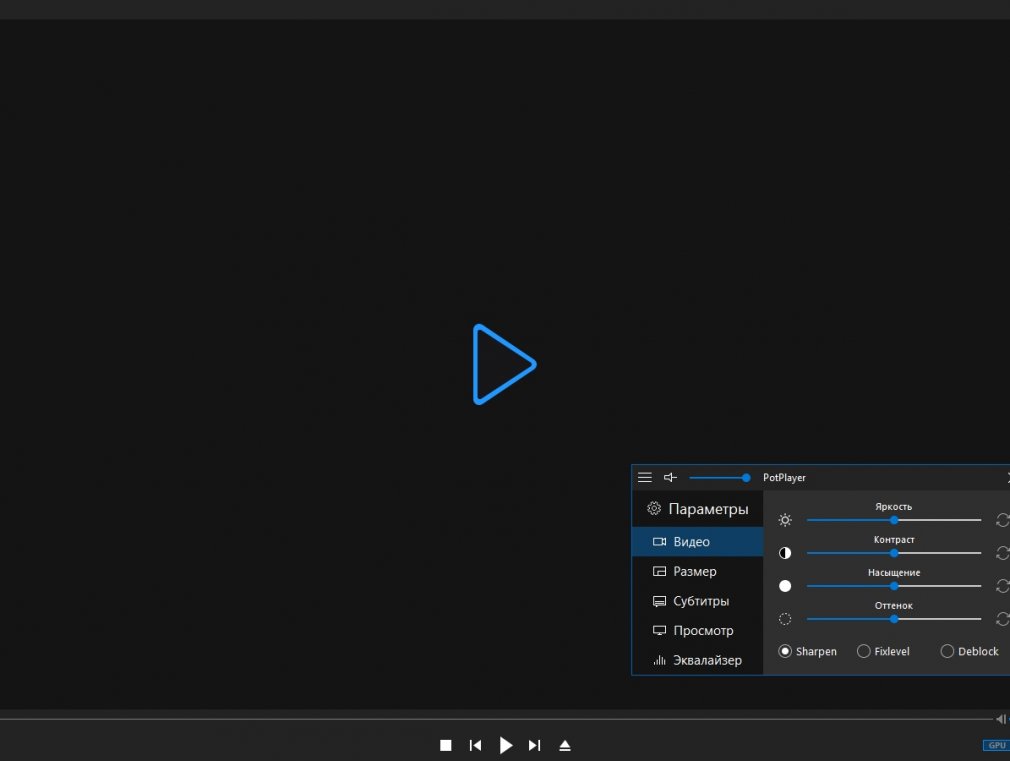Reset Контраст with its circular arrow icon
This screenshot has width=1010, height=761.
pyautogui.click(x=1003, y=553)
